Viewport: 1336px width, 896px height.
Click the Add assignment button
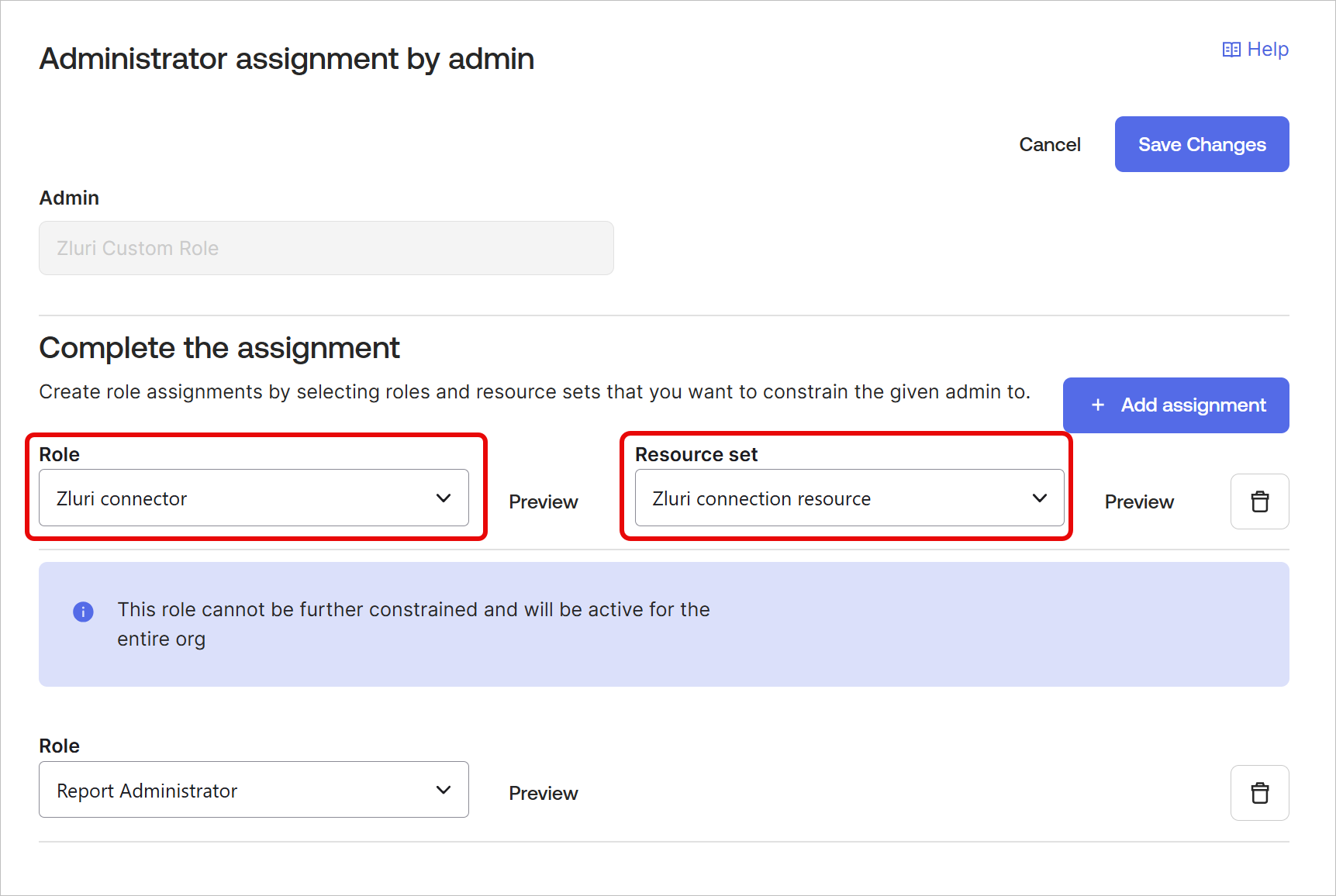[x=1175, y=405]
